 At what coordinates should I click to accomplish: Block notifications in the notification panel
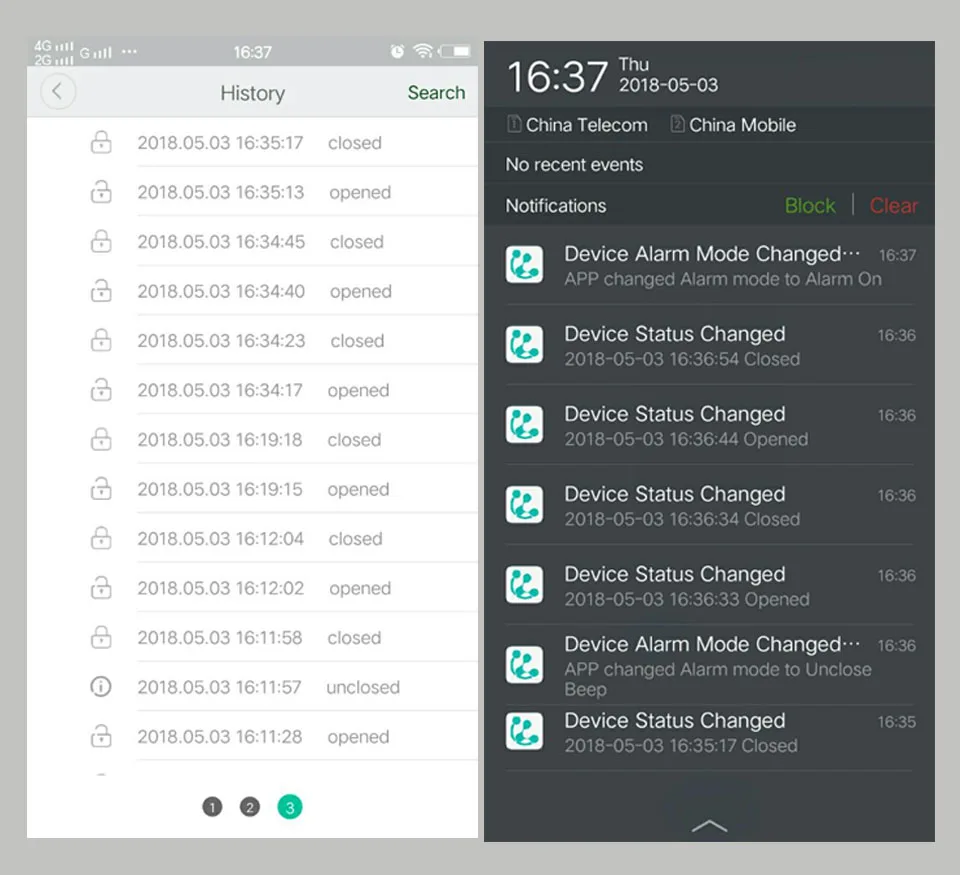pyautogui.click(x=809, y=206)
